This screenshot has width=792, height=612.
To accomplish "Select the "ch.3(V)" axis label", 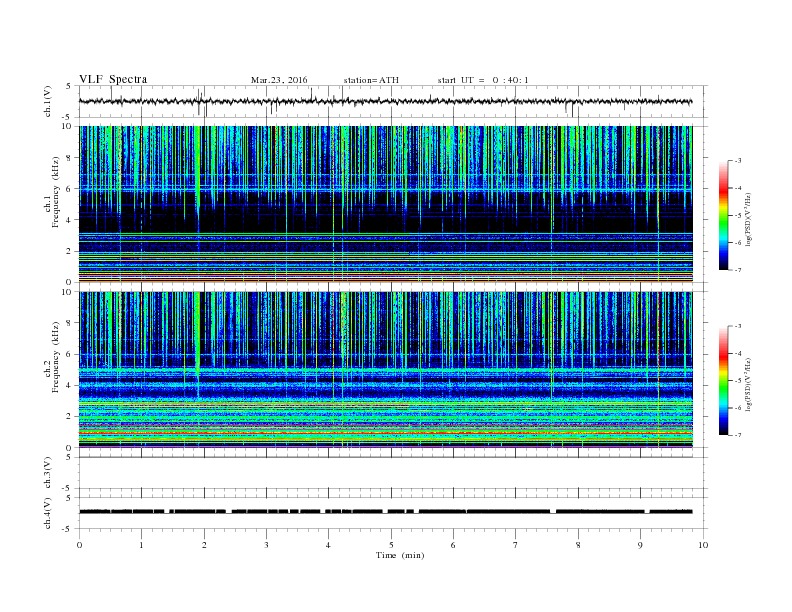I will 48,473.
